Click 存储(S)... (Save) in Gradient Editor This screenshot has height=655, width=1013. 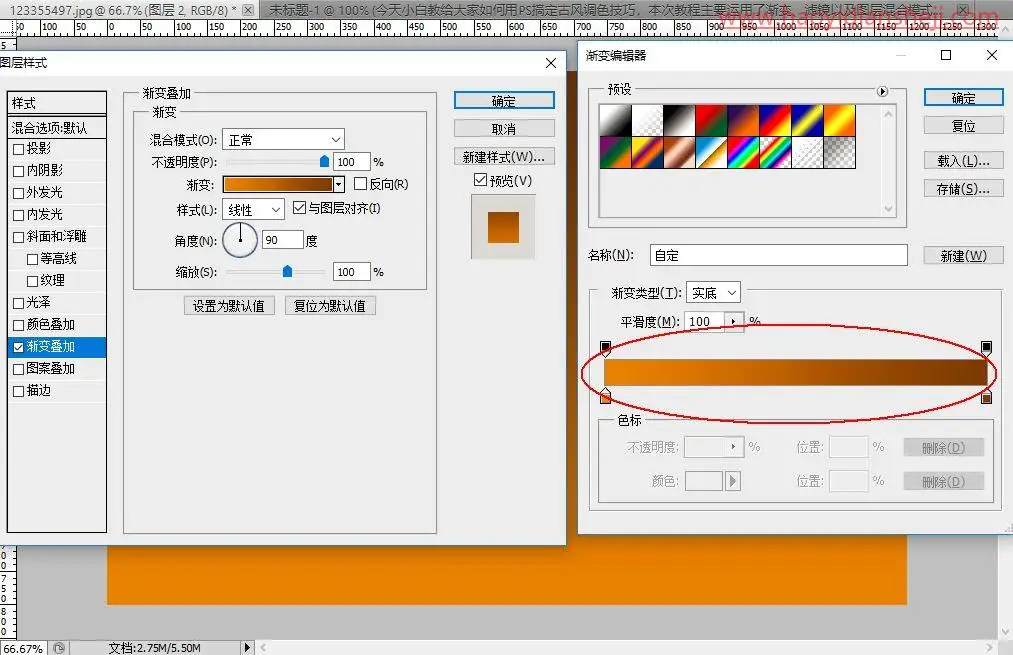coord(963,189)
